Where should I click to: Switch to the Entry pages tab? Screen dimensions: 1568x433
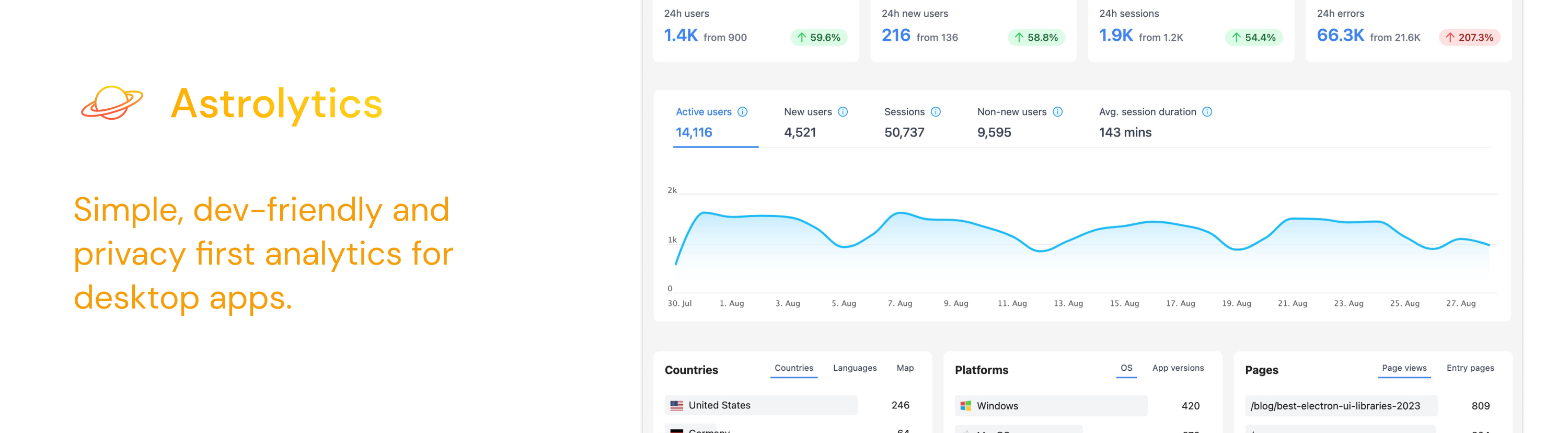pos(1470,368)
